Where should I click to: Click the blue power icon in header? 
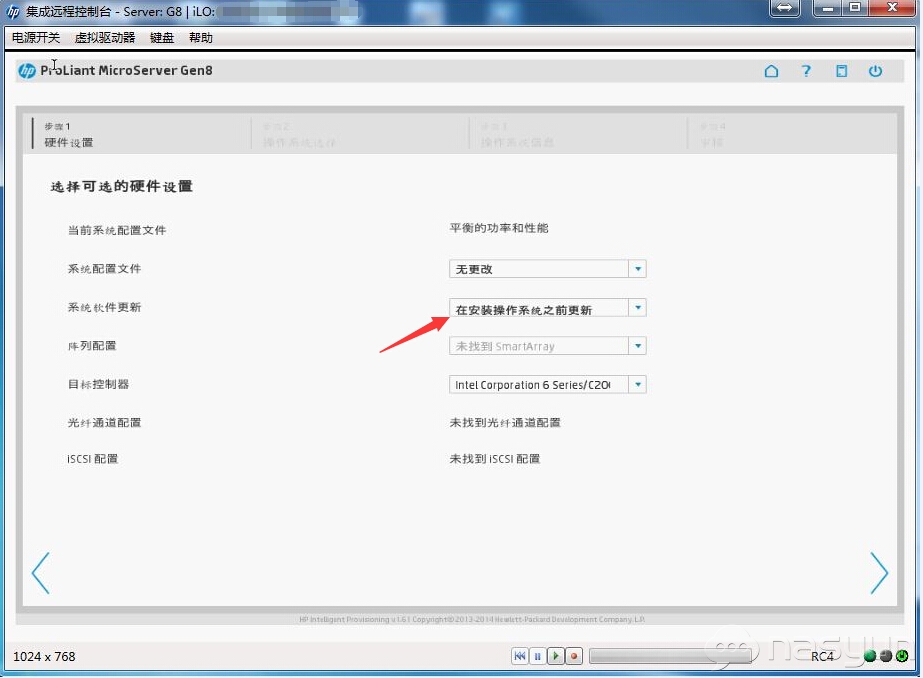(x=875, y=71)
